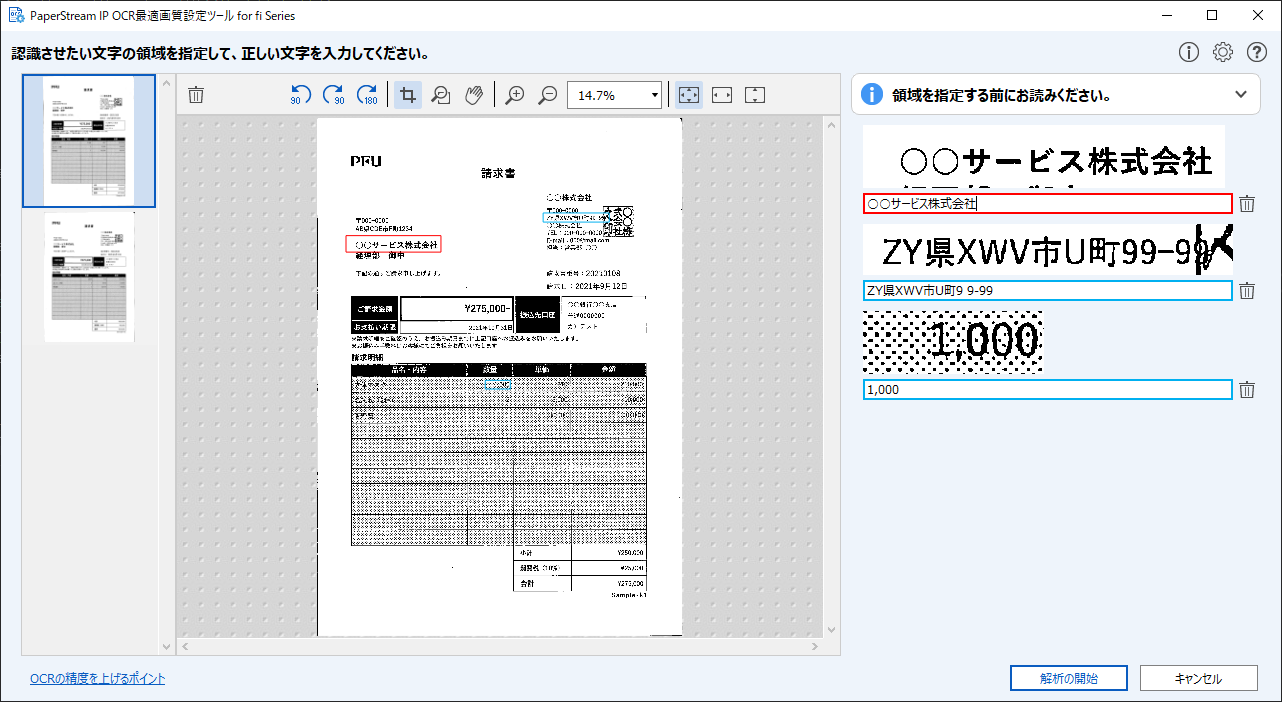Open the OCRの精度を上げるポイント link

pyautogui.click(x=97, y=678)
